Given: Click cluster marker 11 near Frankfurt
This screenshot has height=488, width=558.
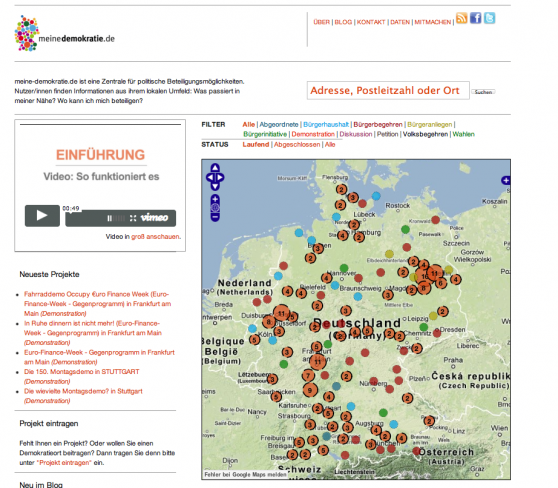Looking at the screenshot, I should tap(317, 362).
